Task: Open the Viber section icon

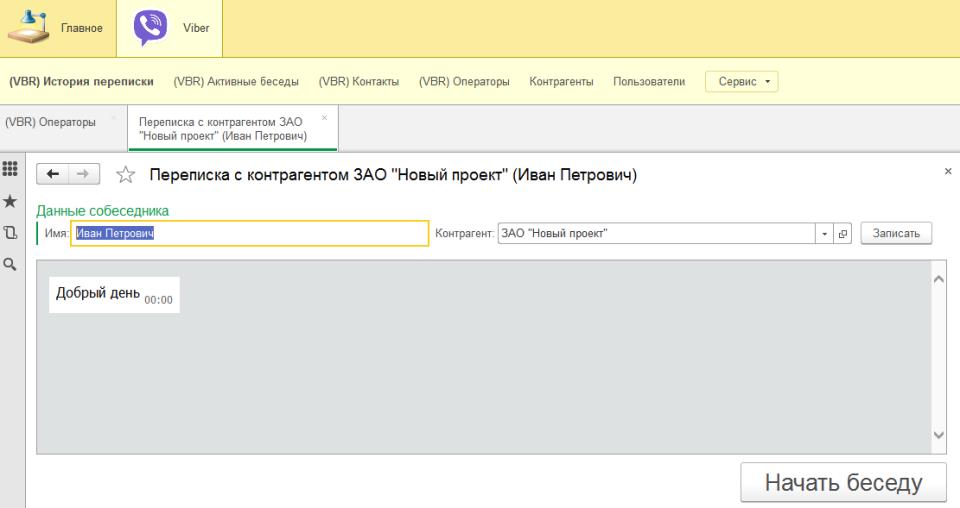Action: [151, 27]
